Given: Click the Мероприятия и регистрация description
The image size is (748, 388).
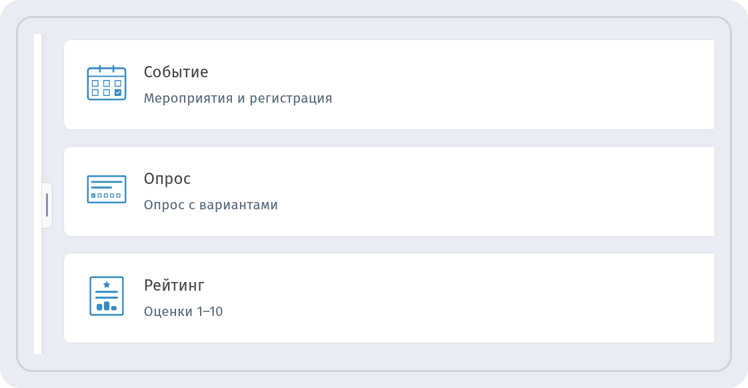Looking at the screenshot, I should [238, 98].
